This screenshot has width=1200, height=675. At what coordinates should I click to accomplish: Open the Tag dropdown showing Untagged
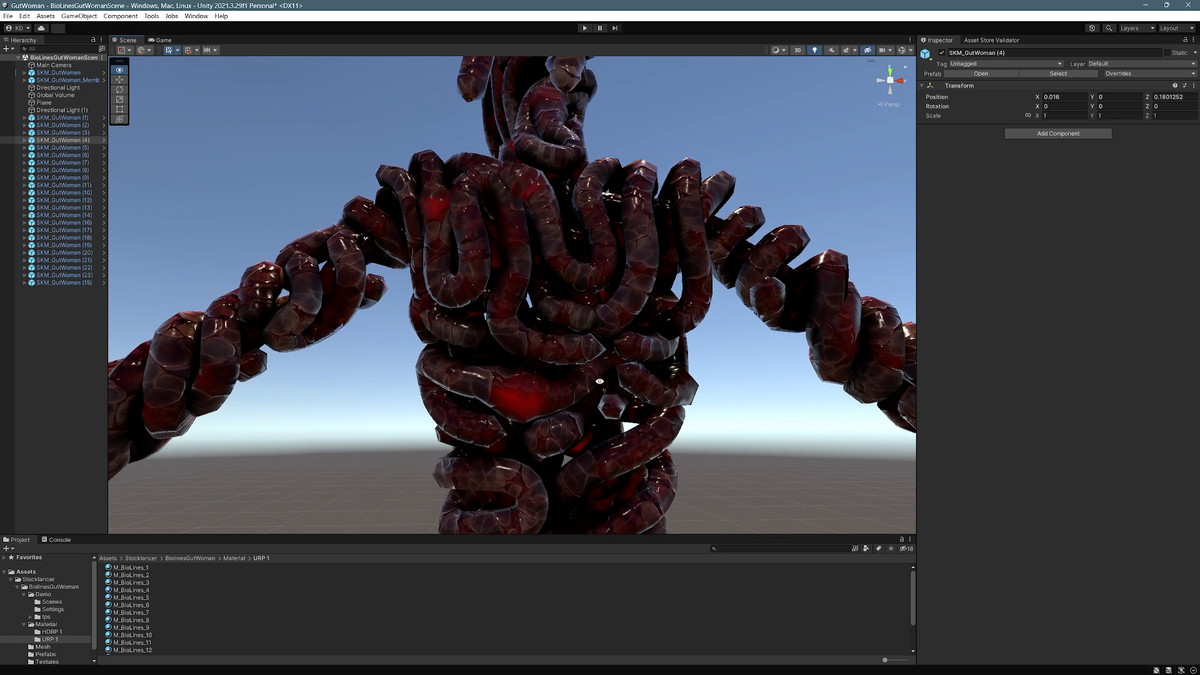tap(1005, 64)
